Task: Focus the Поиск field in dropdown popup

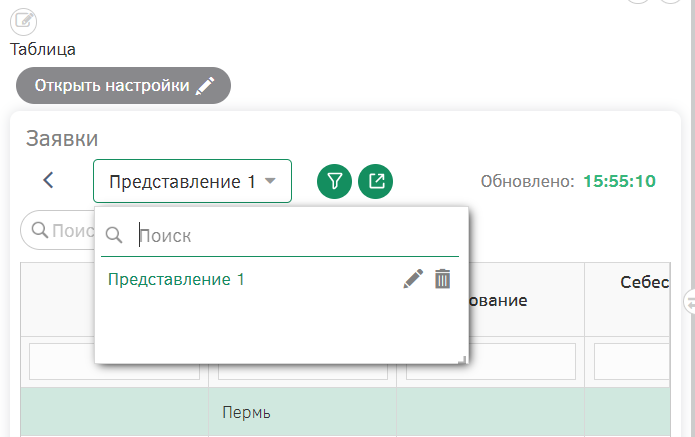Action: tap(298, 235)
